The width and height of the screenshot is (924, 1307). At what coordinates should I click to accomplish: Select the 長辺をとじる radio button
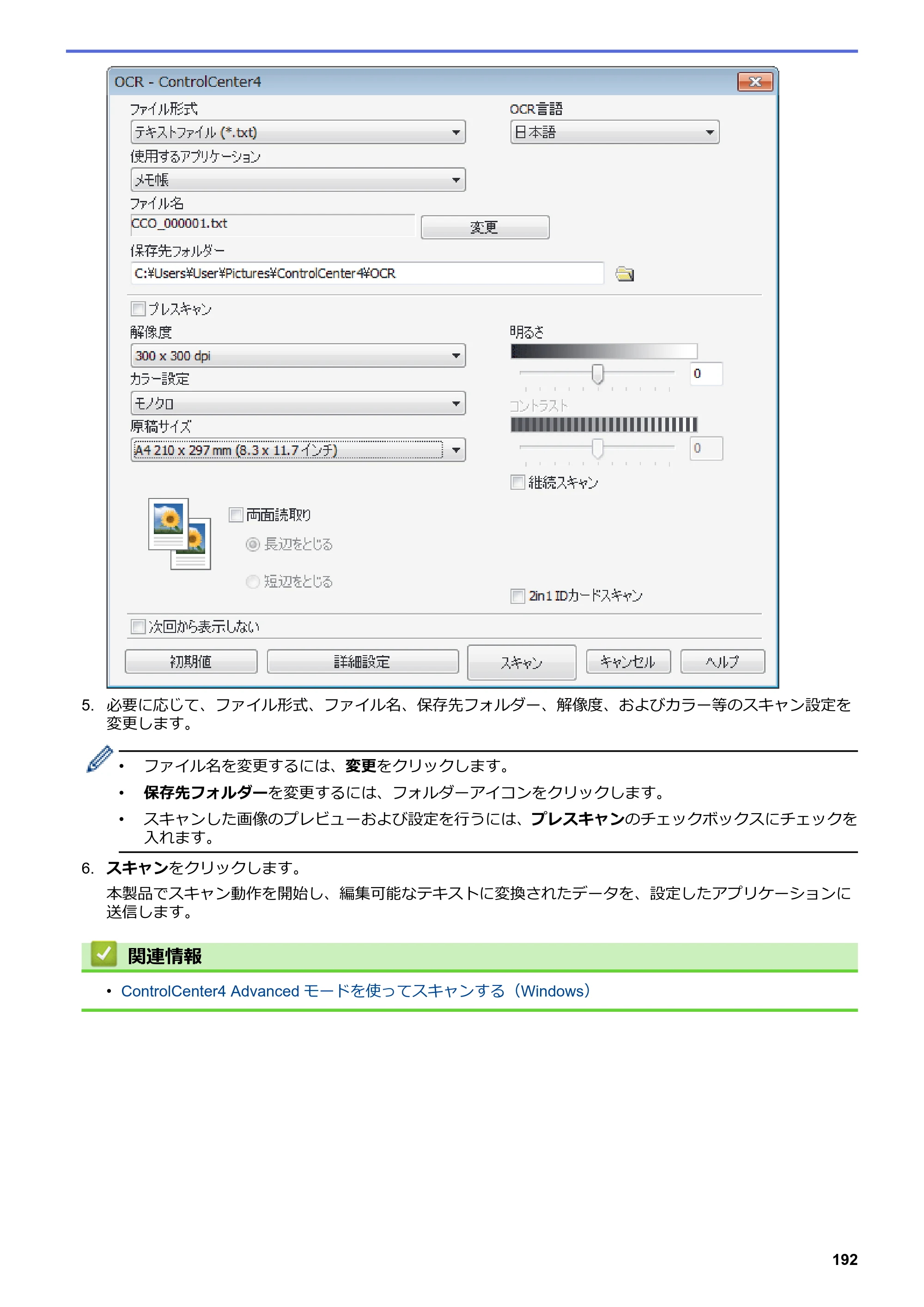click(253, 545)
